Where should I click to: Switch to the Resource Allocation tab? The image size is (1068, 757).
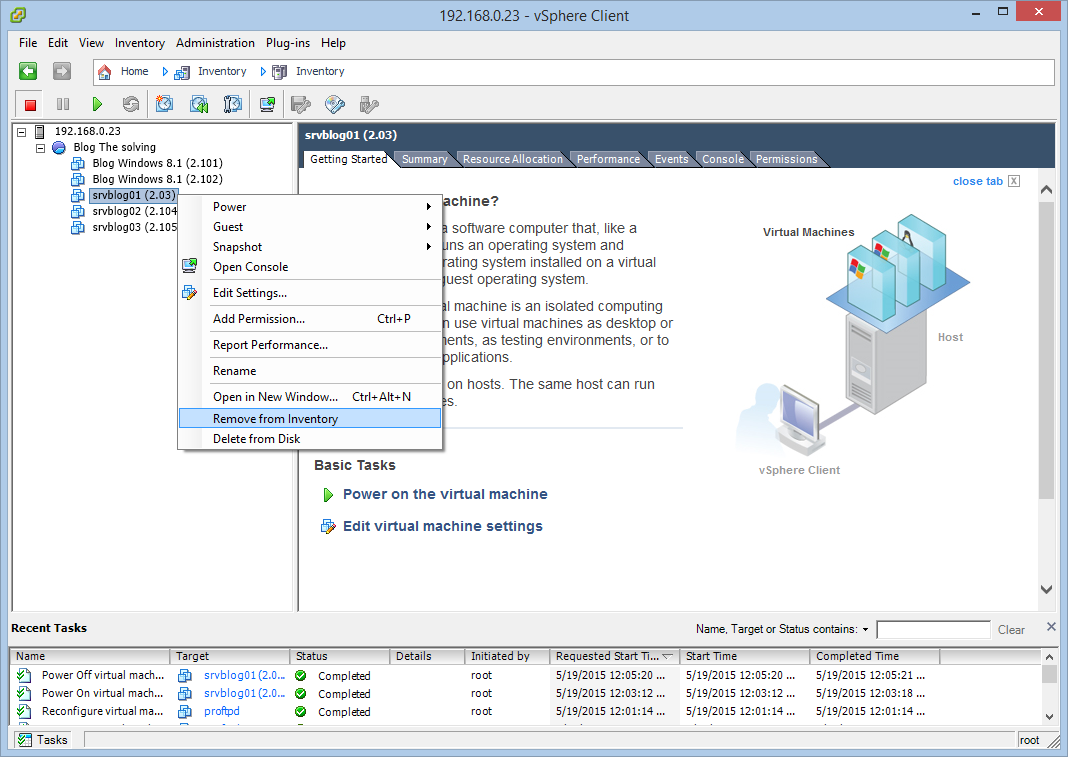[x=513, y=159]
